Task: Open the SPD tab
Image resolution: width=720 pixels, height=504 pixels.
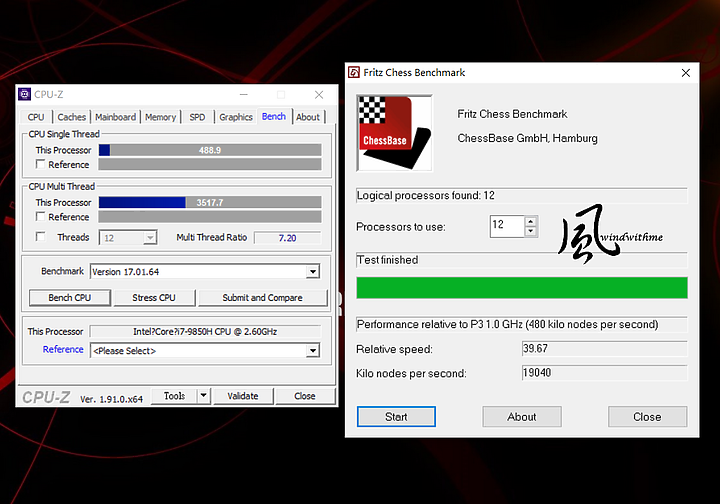Action: [x=197, y=117]
